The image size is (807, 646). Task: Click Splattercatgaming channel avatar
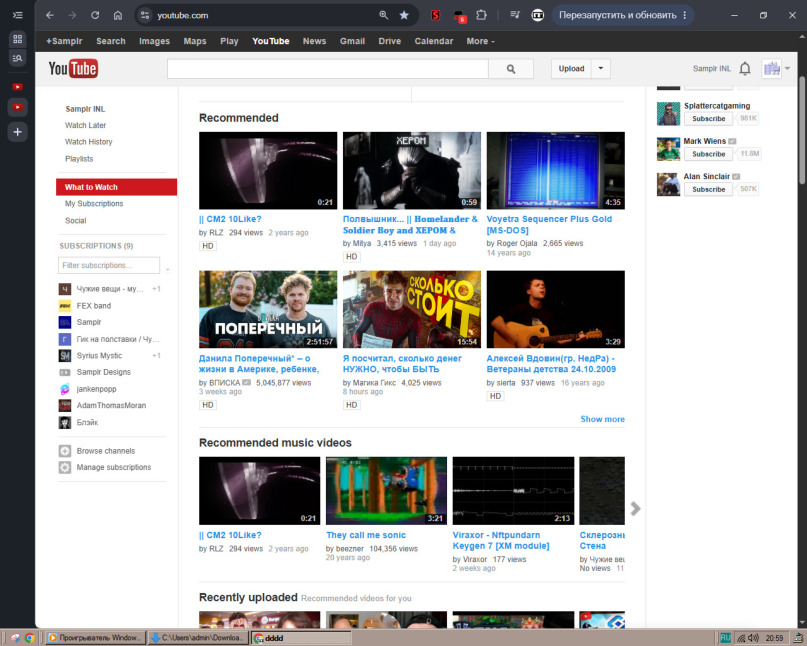(x=669, y=114)
